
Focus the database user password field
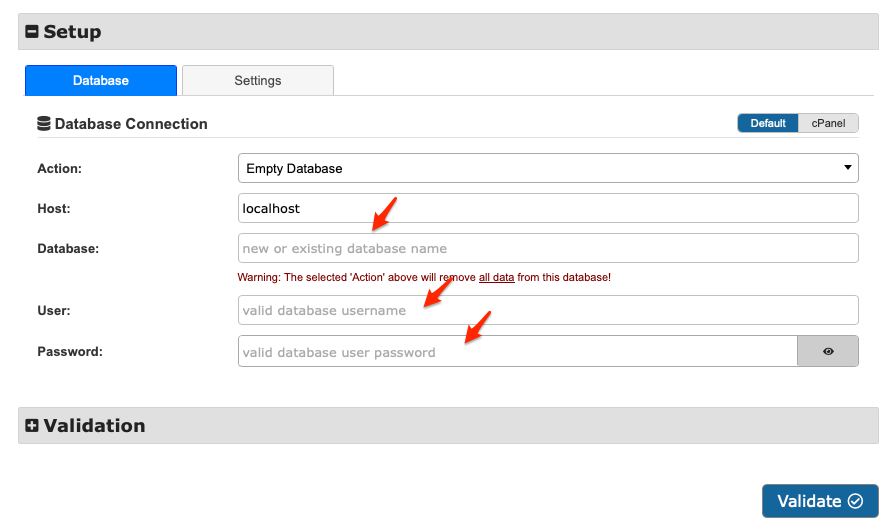(x=517, y=352)
